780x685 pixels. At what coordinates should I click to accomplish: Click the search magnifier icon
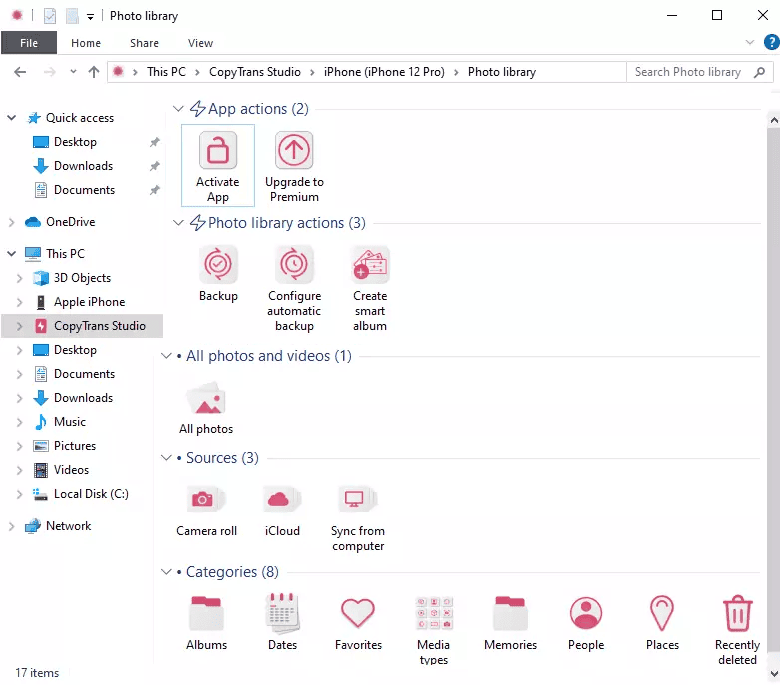759,72
